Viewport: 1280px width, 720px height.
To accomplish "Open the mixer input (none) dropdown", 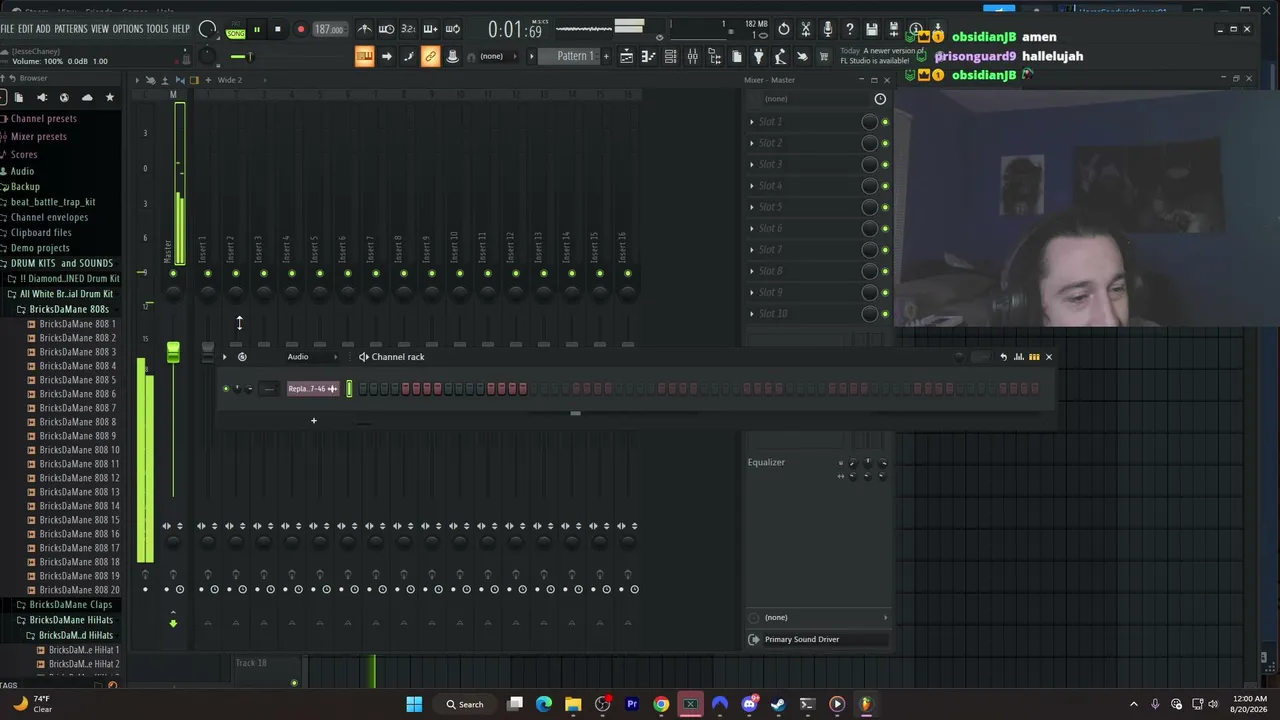I will [811, 99].
